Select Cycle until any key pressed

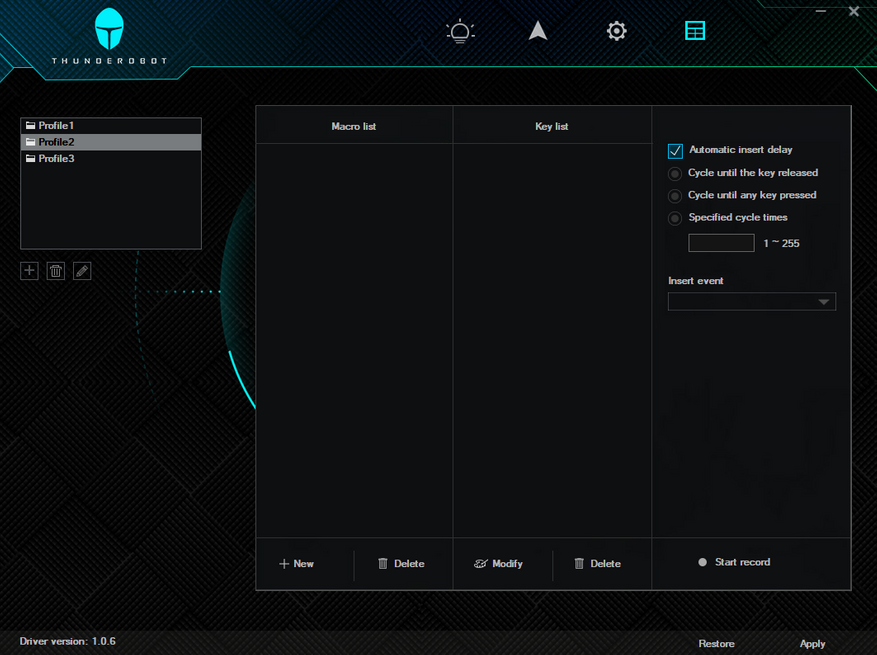[675, 196]
